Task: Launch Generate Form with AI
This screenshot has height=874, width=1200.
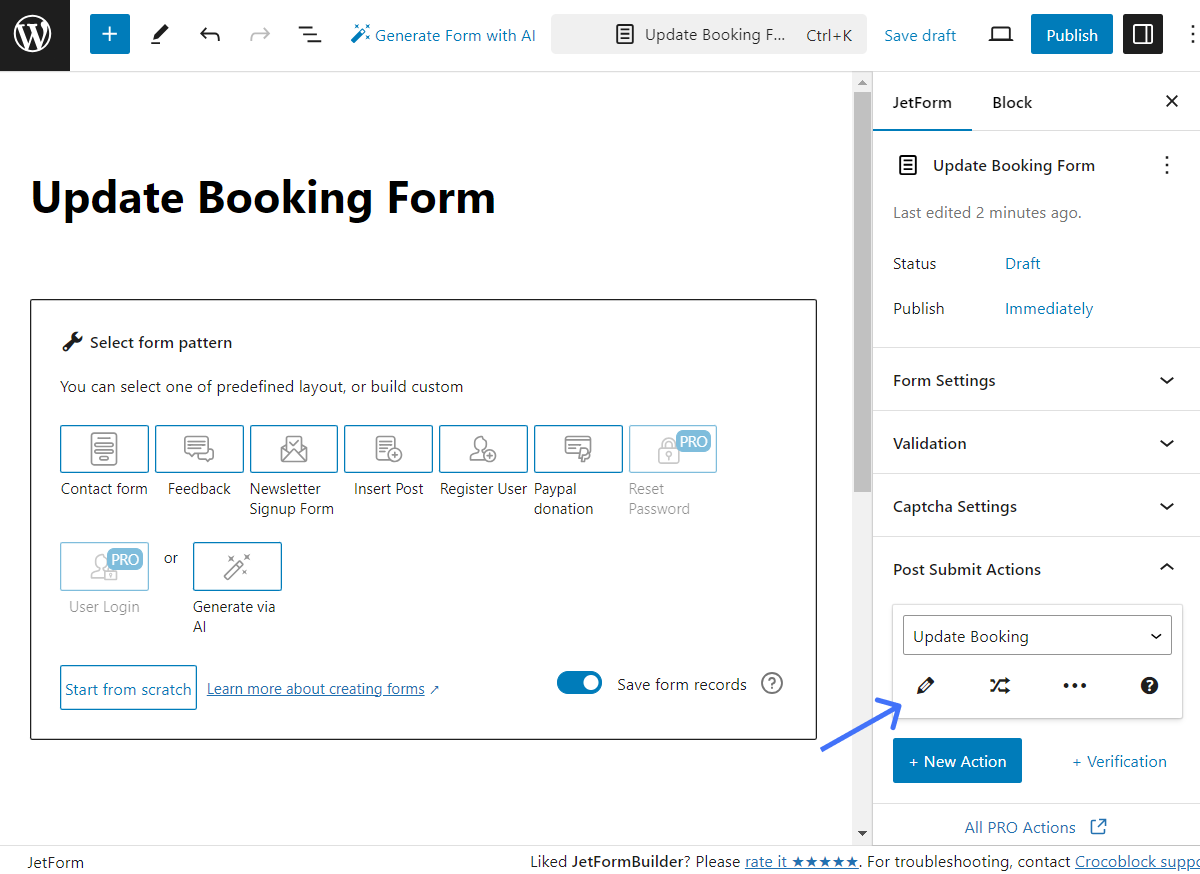Action: pos(443,34)
